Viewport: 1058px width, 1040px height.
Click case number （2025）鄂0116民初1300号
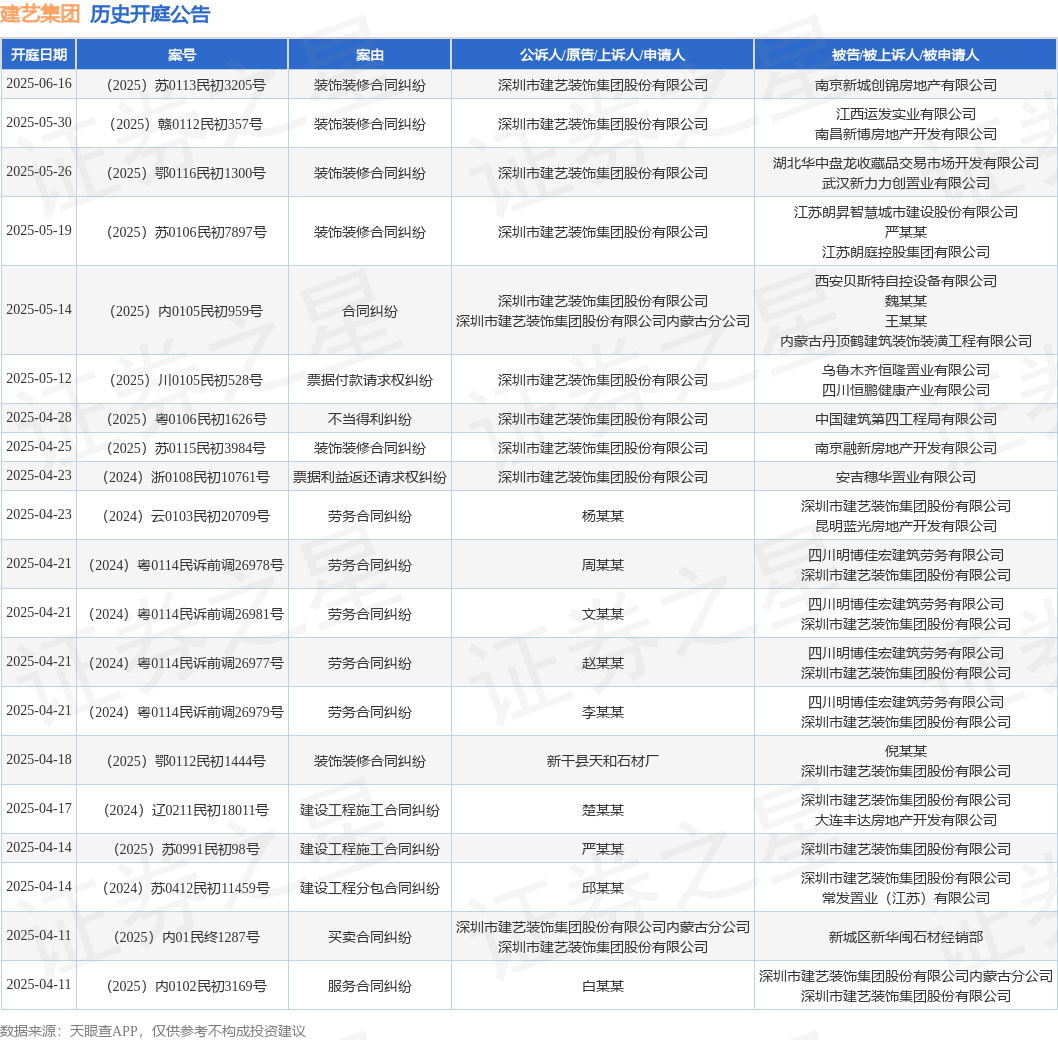coord(182,173)
